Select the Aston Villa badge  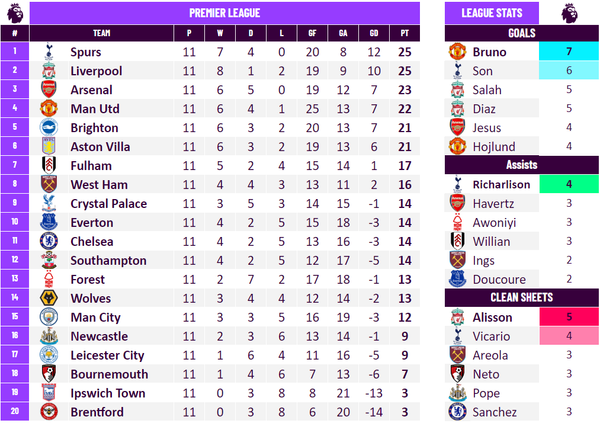tap(49, 146)
